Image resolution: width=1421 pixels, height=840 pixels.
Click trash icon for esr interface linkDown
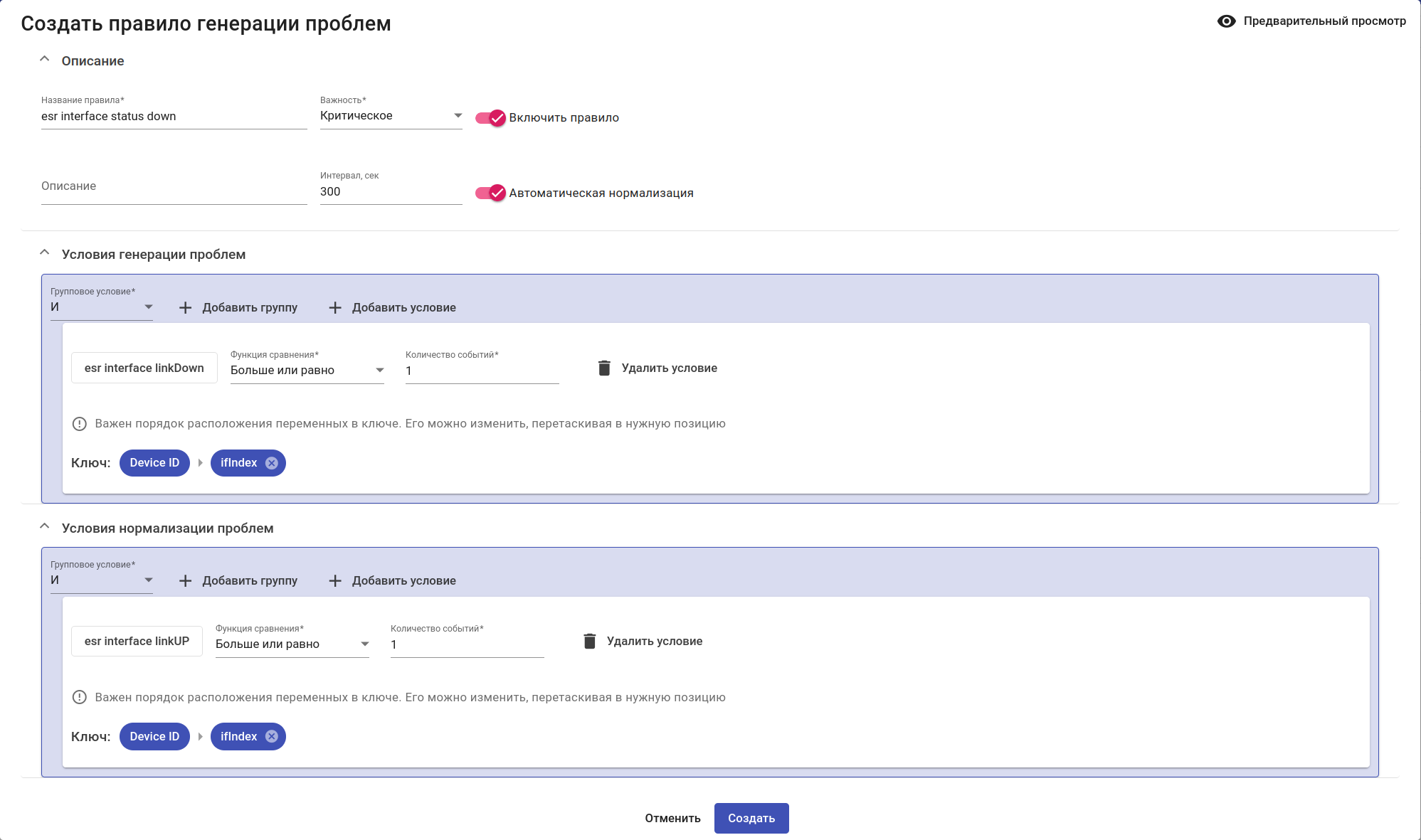click(604, 368)
